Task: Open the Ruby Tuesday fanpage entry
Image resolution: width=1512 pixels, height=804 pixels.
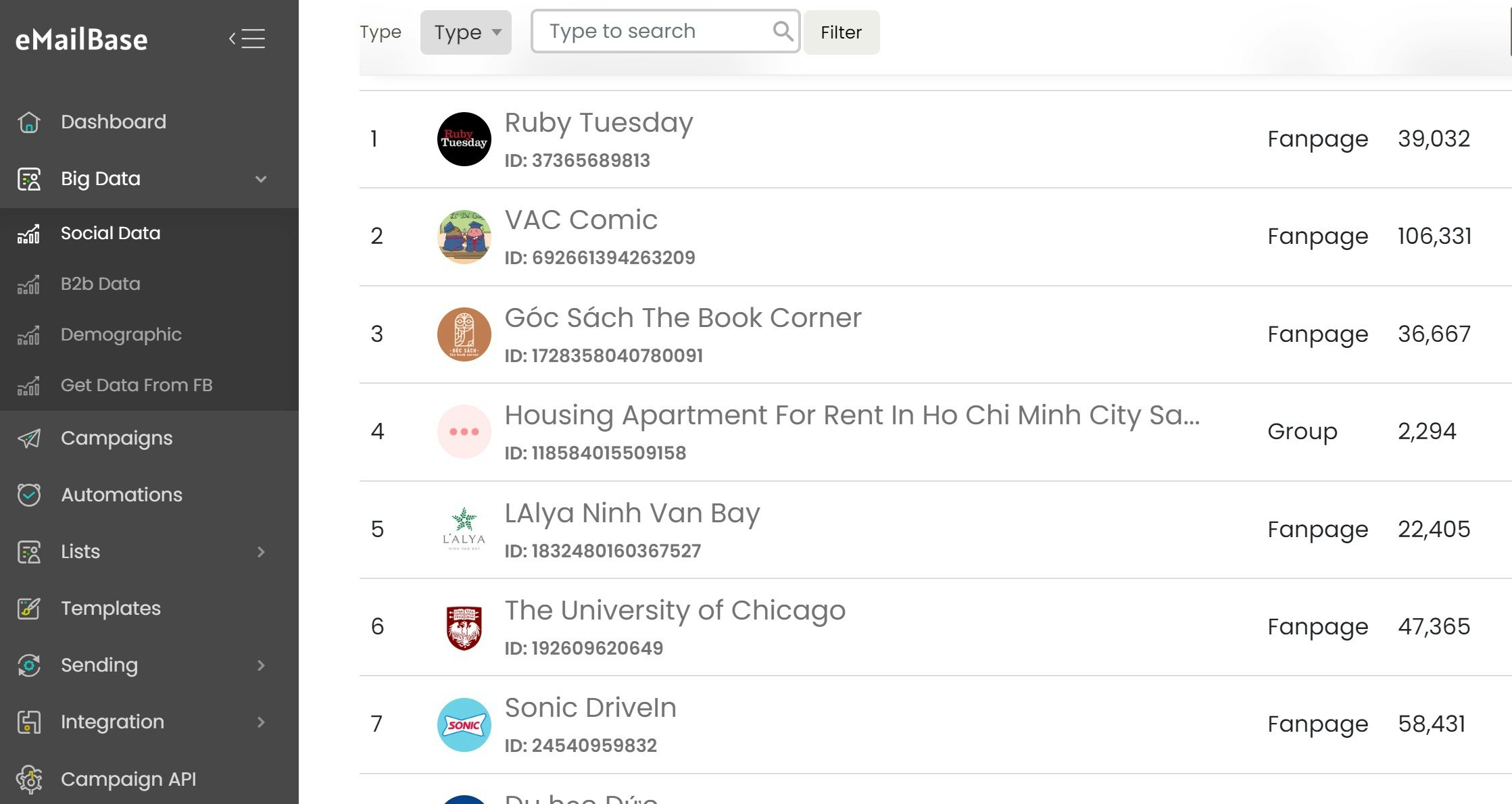Action: coord(598,124)
